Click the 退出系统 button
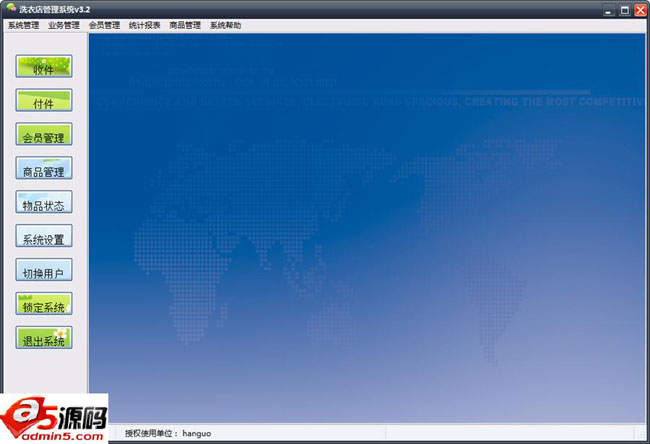The image size is (650, 444). point(44,338)
